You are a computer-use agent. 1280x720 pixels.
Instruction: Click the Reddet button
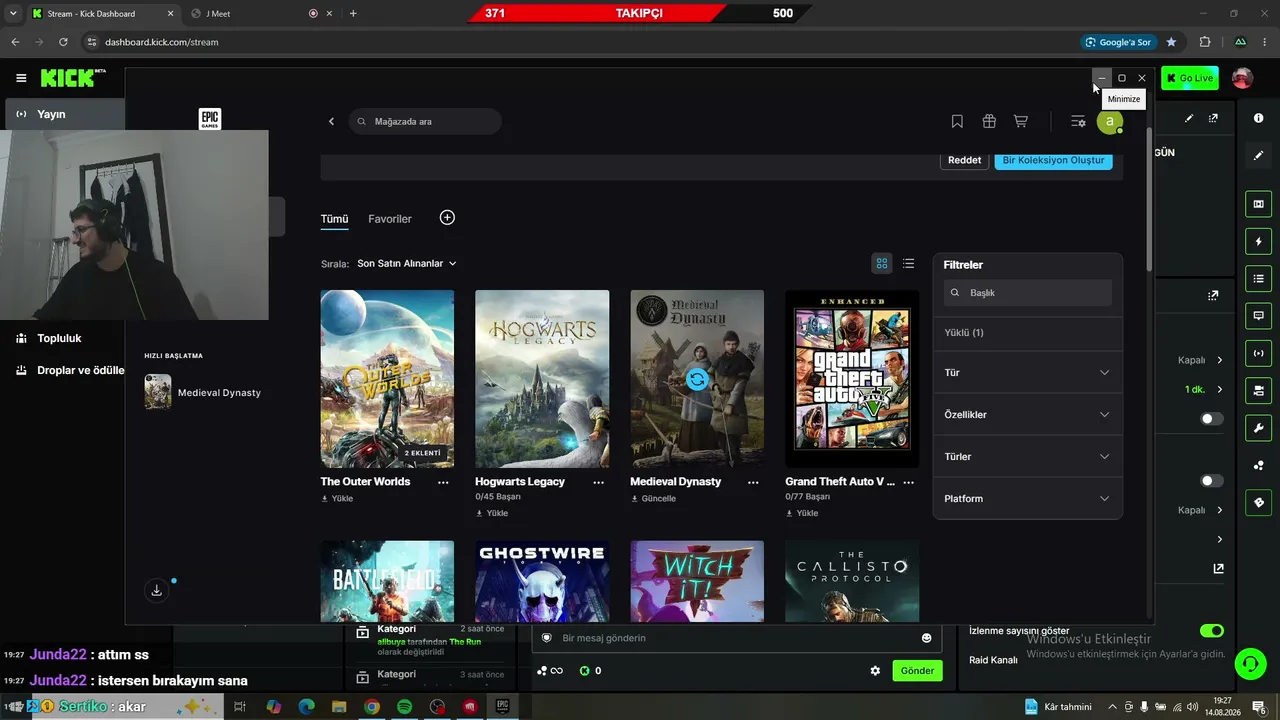click(964, 160)
